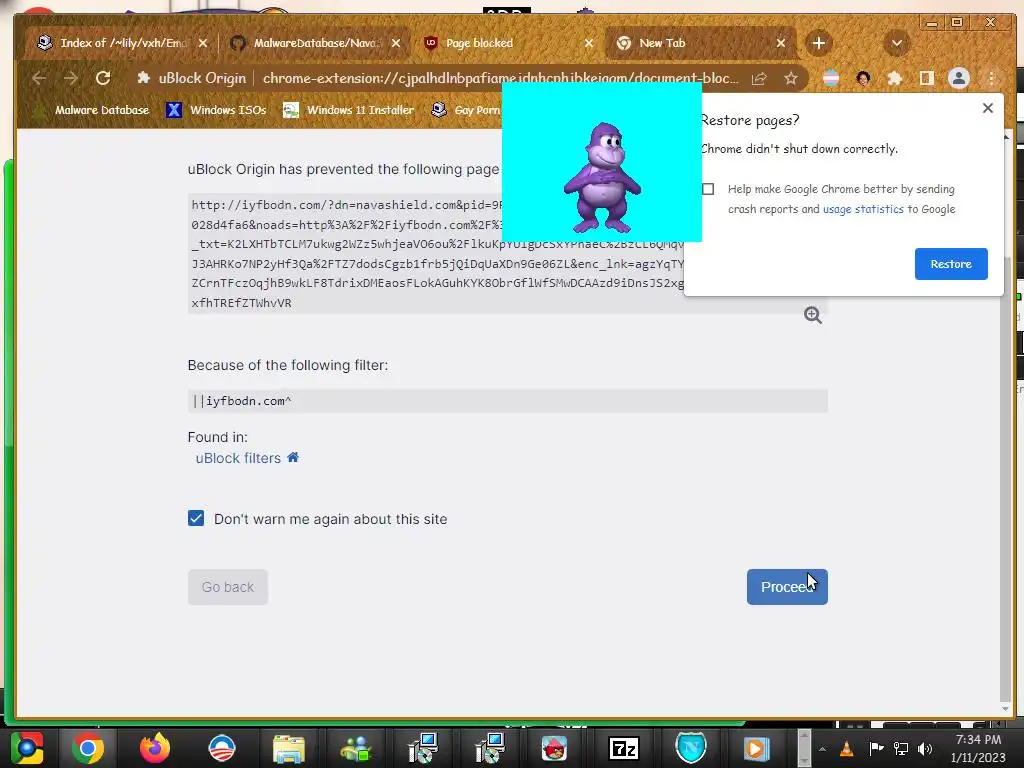Open the media player taskbar icon

pyautogui.click(x=756, y=748)
